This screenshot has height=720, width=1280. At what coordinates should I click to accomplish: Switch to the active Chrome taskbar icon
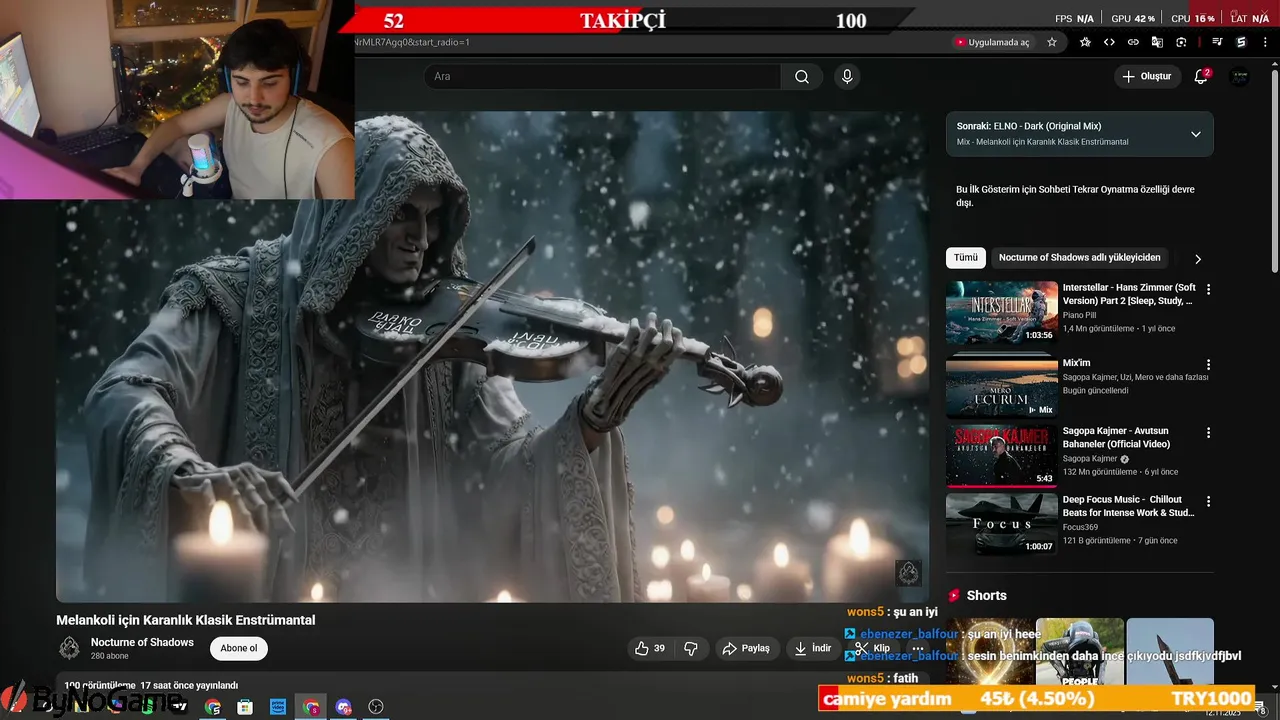[311, 707]
